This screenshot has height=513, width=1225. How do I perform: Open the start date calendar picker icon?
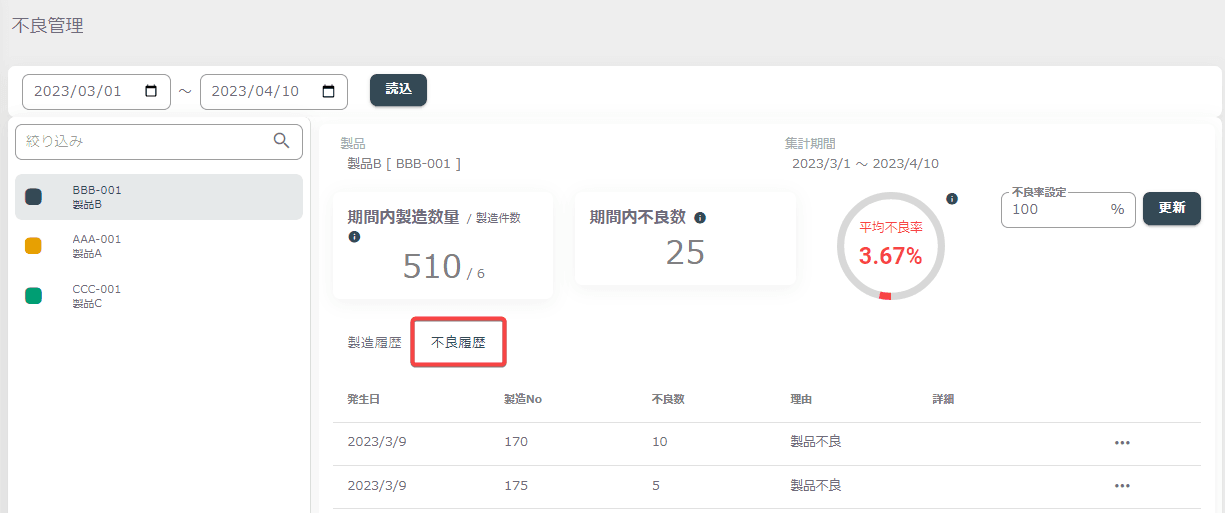(151, 91)
